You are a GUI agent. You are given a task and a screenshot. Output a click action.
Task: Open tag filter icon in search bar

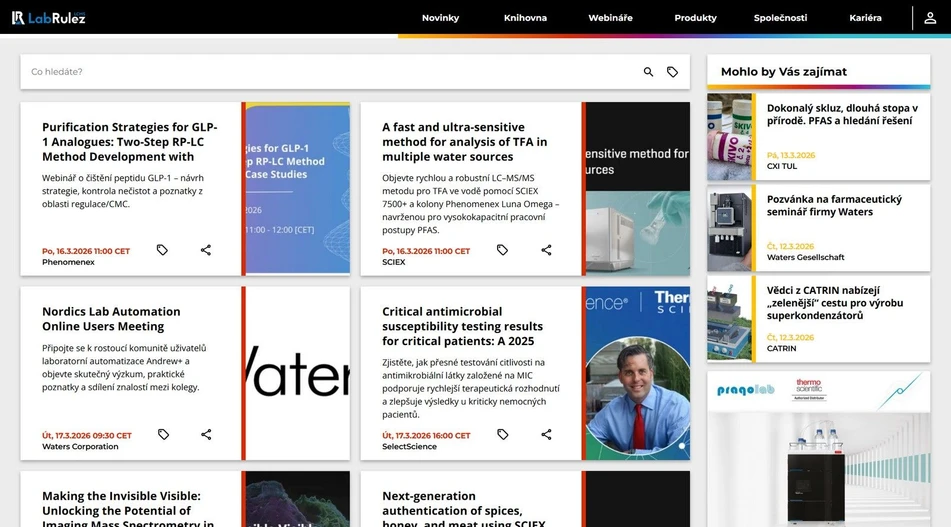(672, 72)
